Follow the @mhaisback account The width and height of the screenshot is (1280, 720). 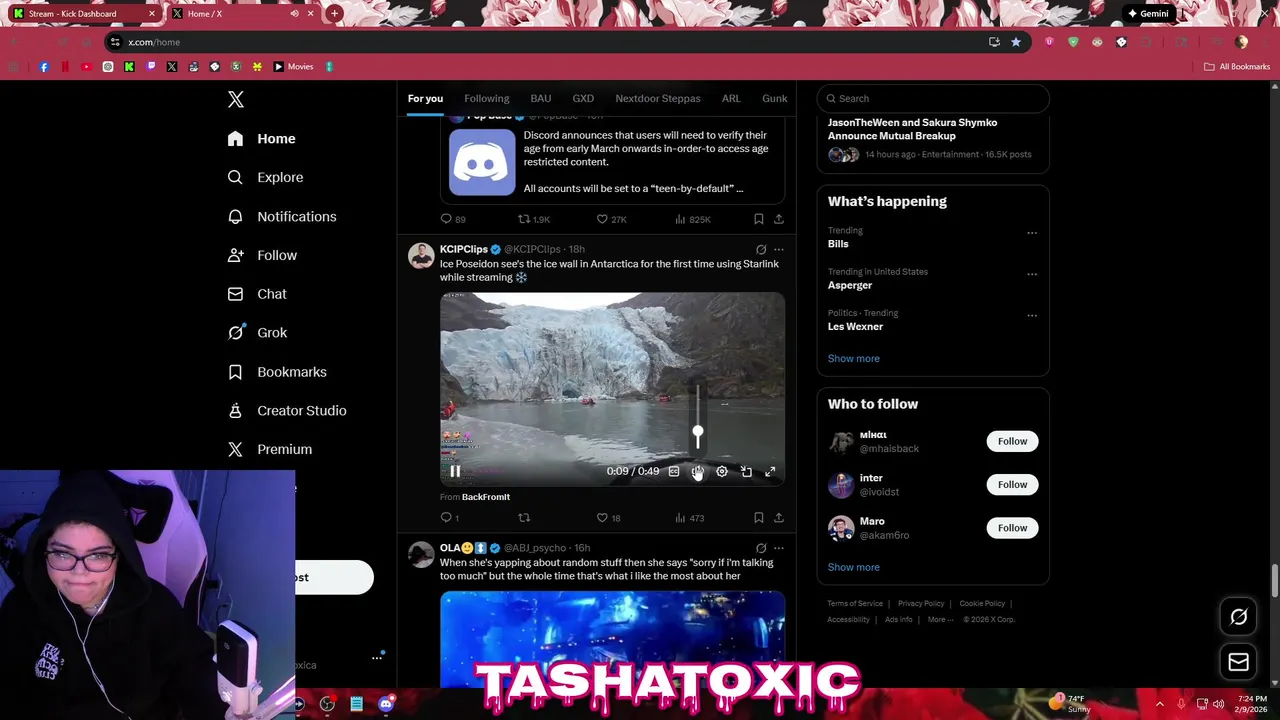pos(1012,441)
